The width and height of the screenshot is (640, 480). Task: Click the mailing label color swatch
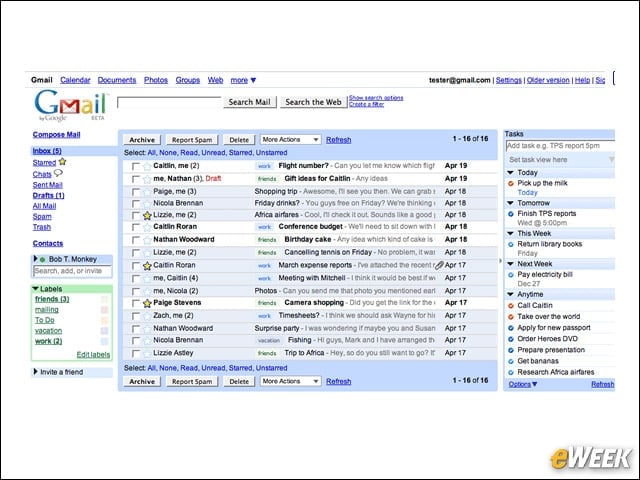(x=104, y=310)
